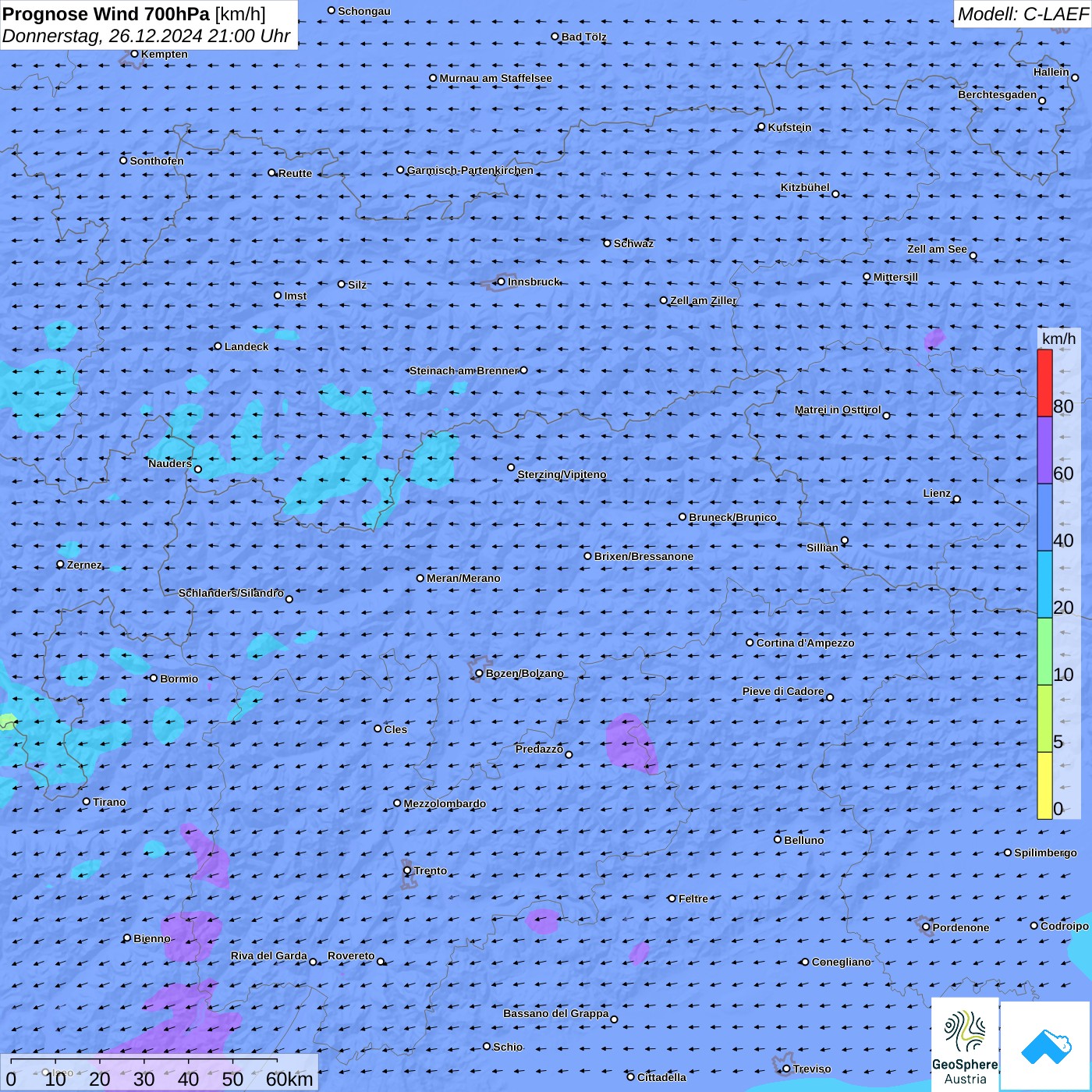Click the 'Prognose Wind 700hPa' title

[x=107, y=13]
